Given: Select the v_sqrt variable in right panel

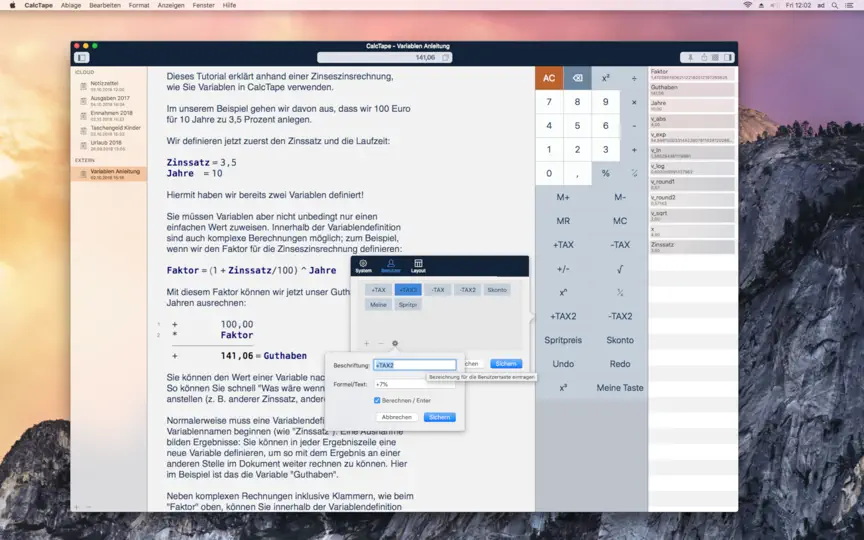Looking at the screenshot, I should click(x=692, y=215).
